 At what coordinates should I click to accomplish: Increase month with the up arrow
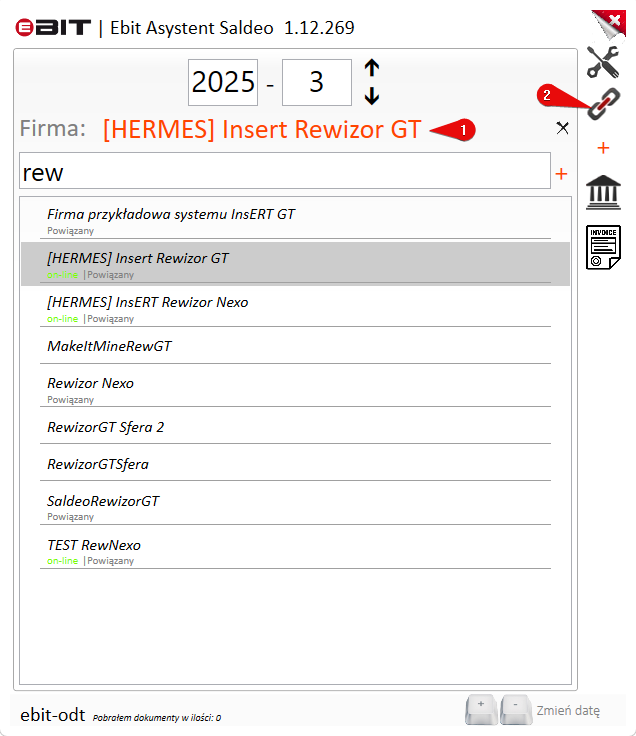(372, 68)
